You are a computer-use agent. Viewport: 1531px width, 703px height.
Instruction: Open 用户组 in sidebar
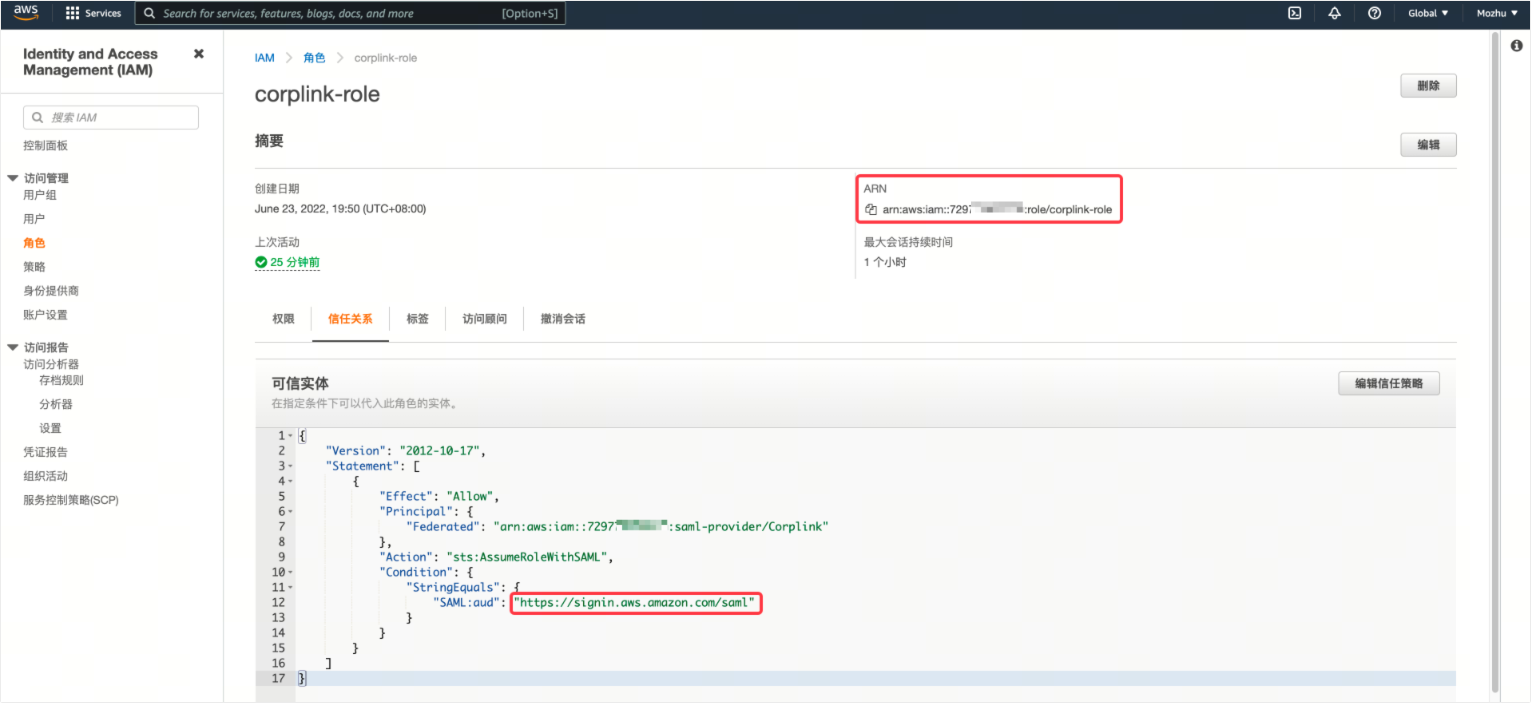tap(40, 196)
